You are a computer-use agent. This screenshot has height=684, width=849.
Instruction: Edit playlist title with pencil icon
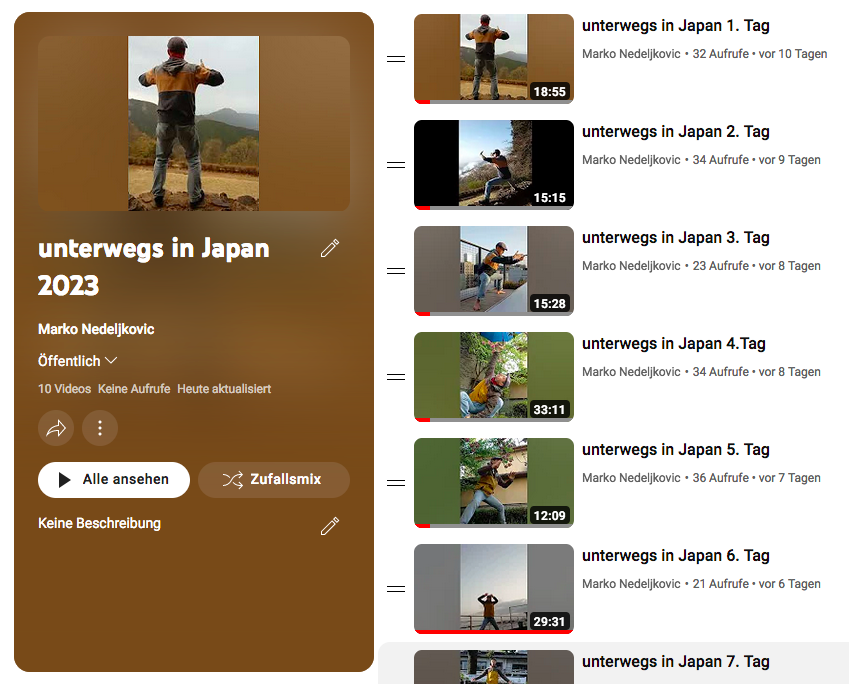330,248
